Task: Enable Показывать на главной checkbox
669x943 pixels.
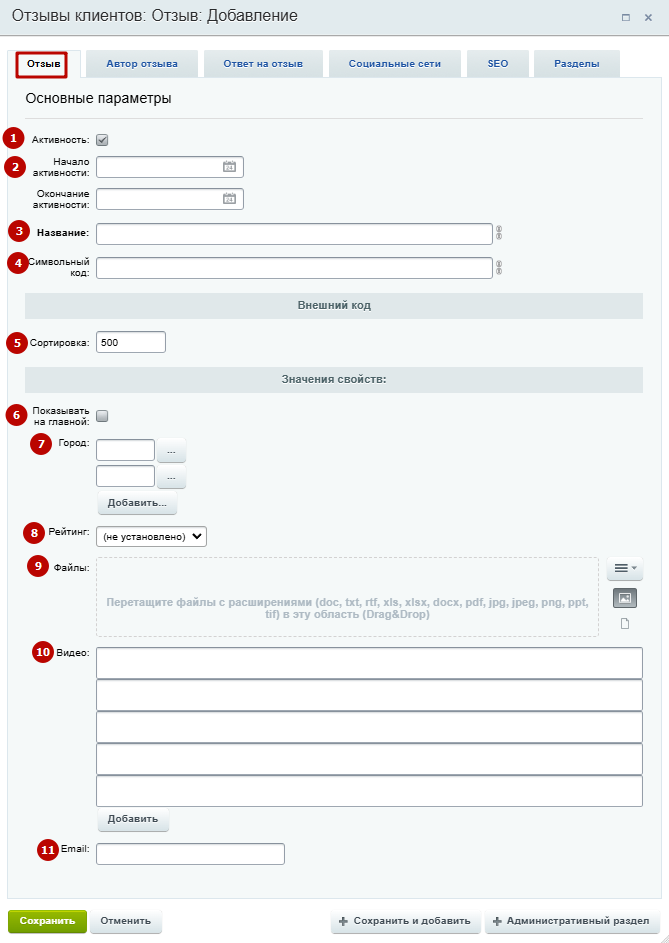Action: click(102, 416)
